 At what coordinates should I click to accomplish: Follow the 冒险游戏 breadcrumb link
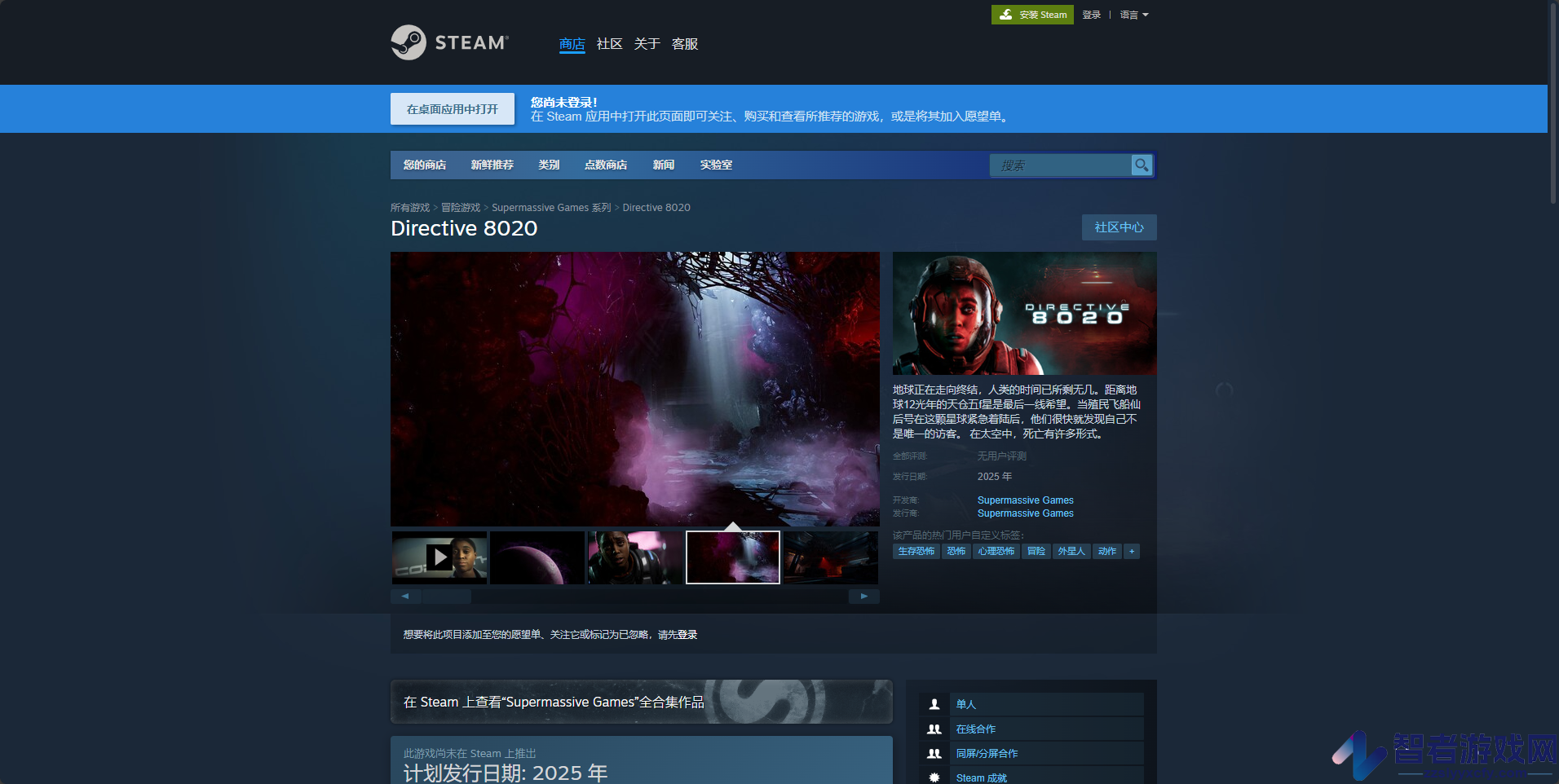point(461,208)
